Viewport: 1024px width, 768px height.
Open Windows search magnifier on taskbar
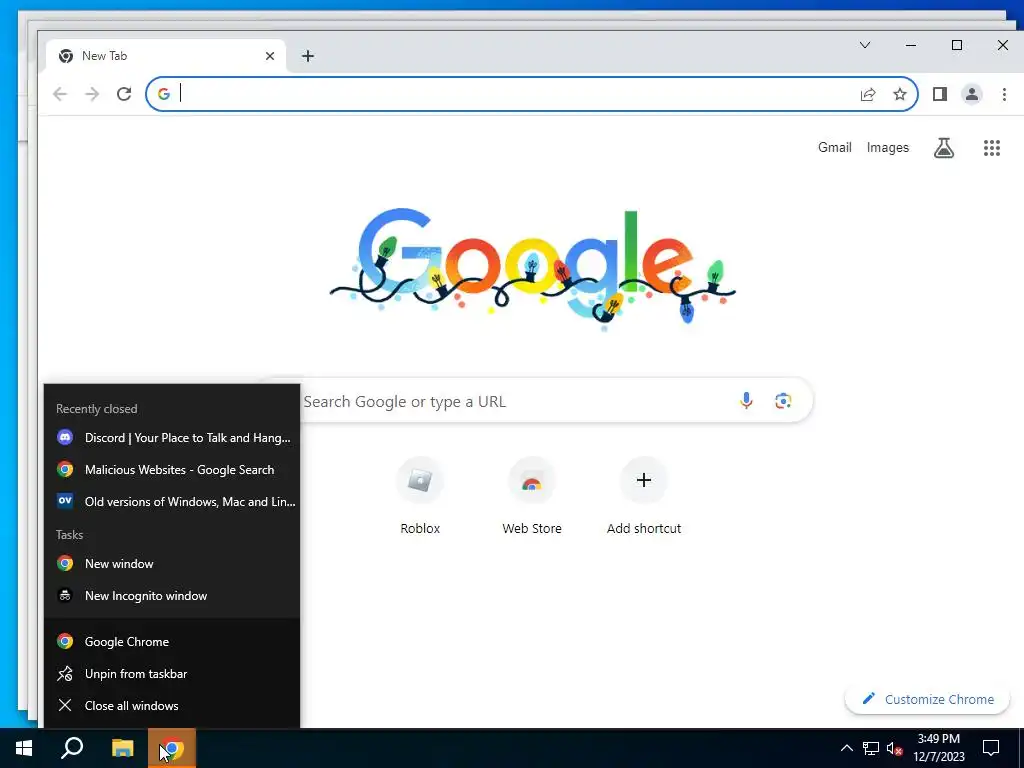click(x=72, y=748)
